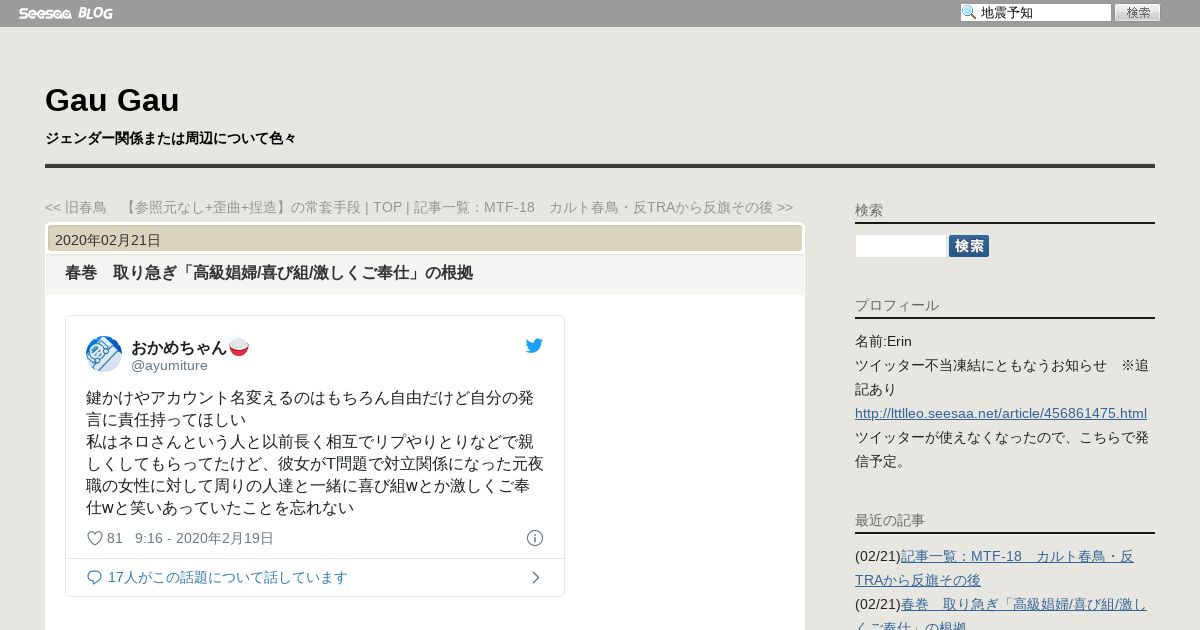Open tweet author name おかめちゃん

click(190, 347)
